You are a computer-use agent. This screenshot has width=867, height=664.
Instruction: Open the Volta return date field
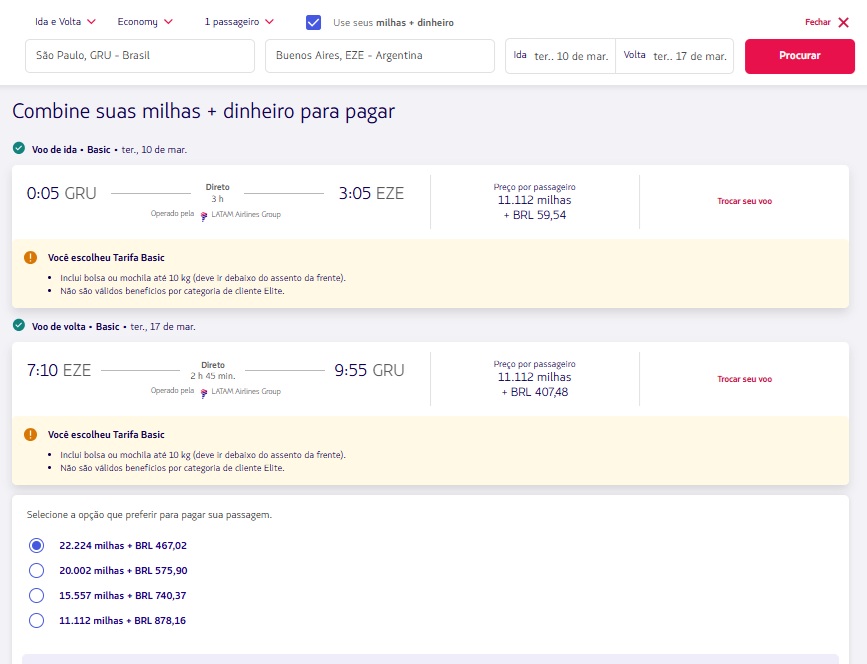coord(675,56)
